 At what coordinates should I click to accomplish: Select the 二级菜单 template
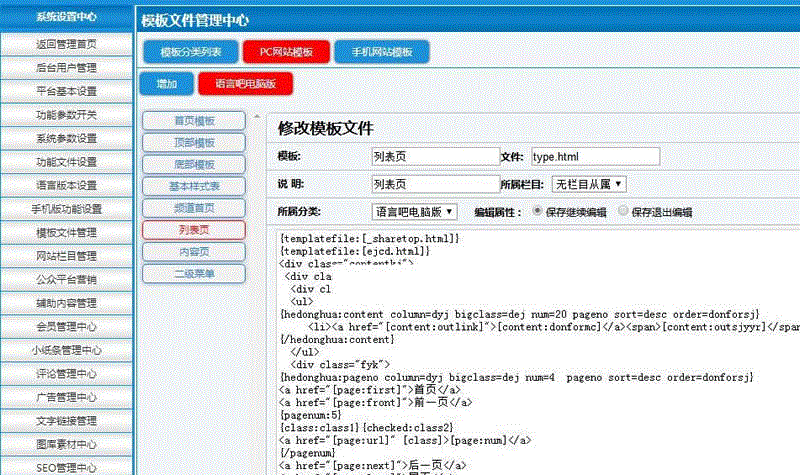pos(194,273)
